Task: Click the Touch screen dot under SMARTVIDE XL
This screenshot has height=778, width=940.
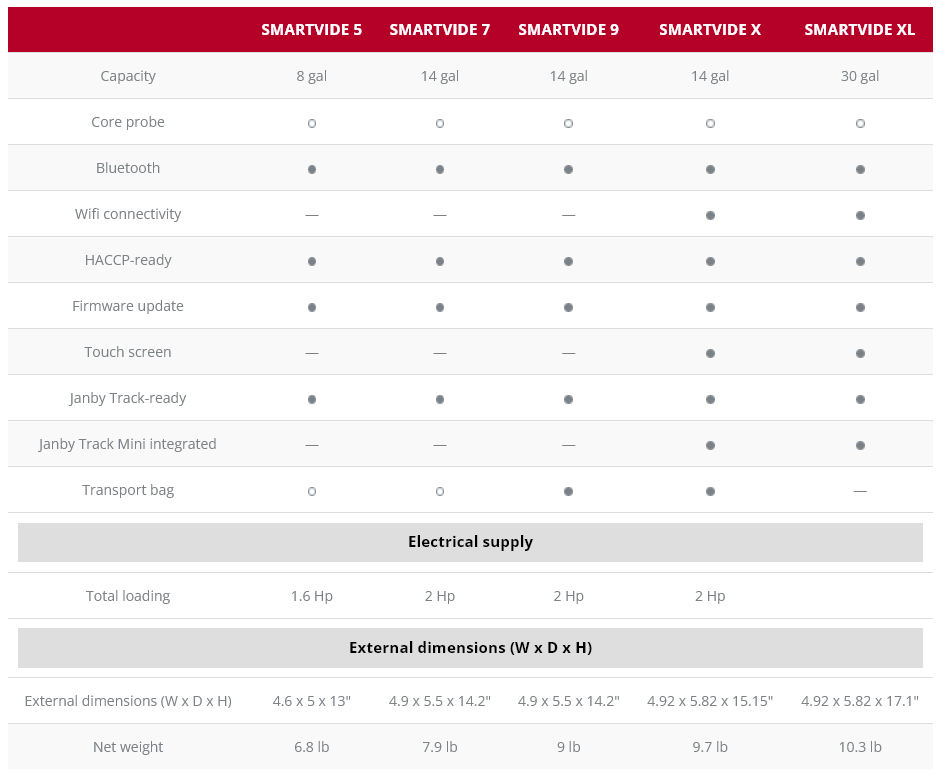Action: click(x=860, y=353)
